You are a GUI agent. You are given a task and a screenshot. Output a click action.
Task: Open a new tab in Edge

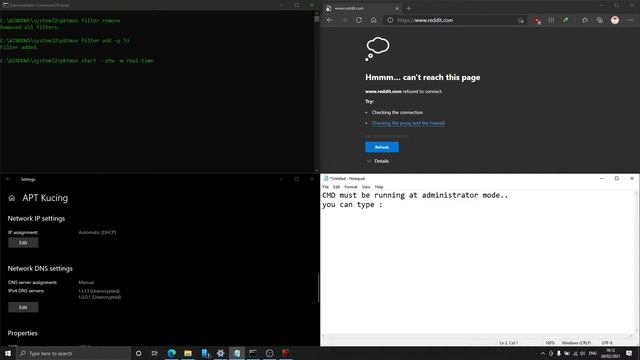pyautogui.click(x=409, y=8)
